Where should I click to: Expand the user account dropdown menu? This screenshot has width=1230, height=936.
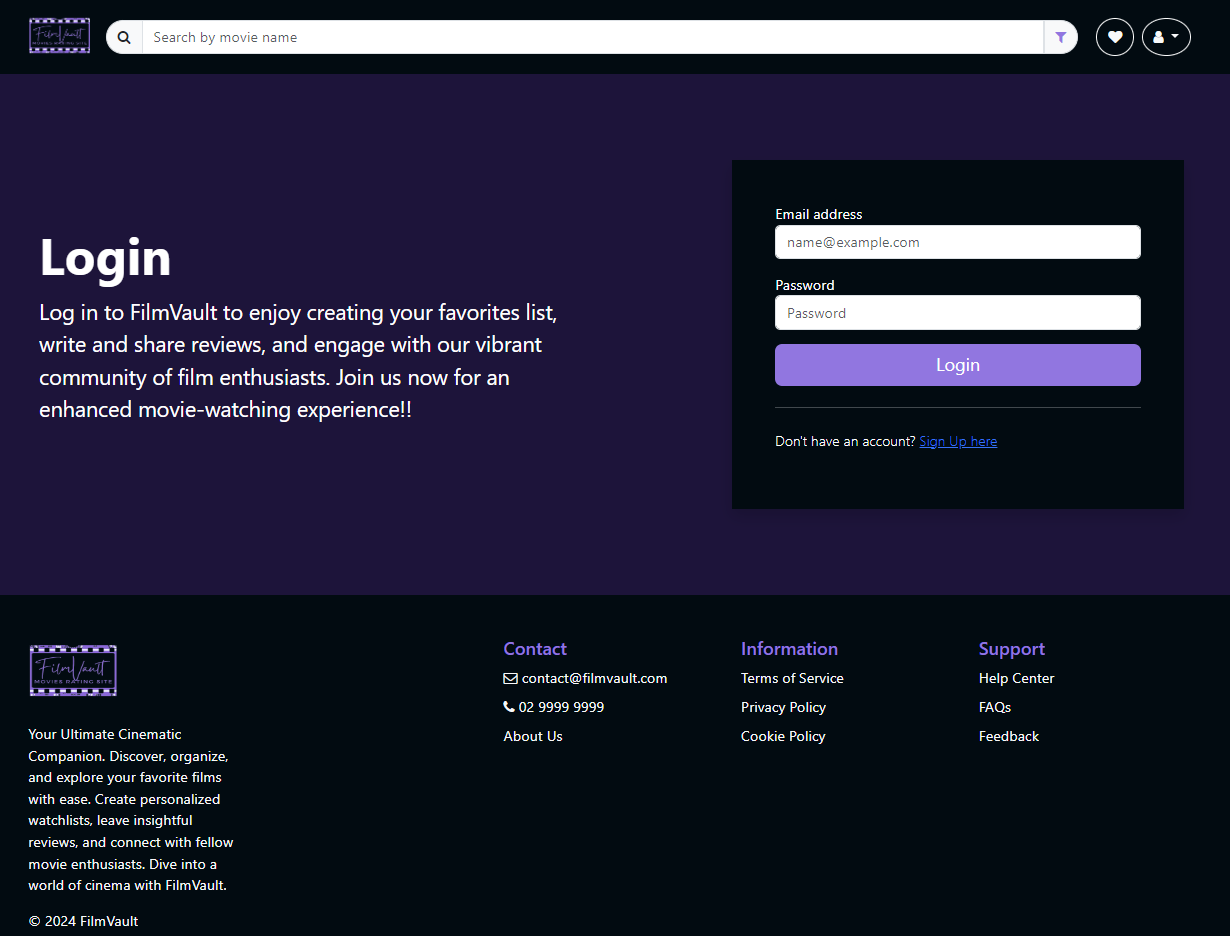[1165, 37]
